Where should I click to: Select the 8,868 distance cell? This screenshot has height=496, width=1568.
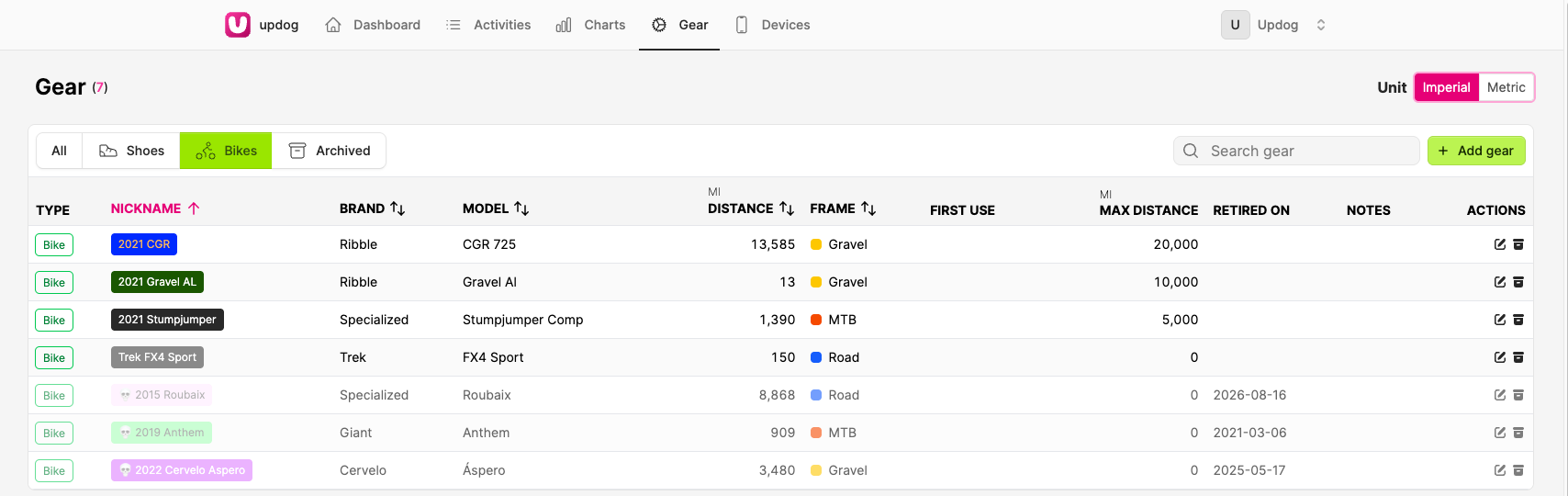point(777,395)
